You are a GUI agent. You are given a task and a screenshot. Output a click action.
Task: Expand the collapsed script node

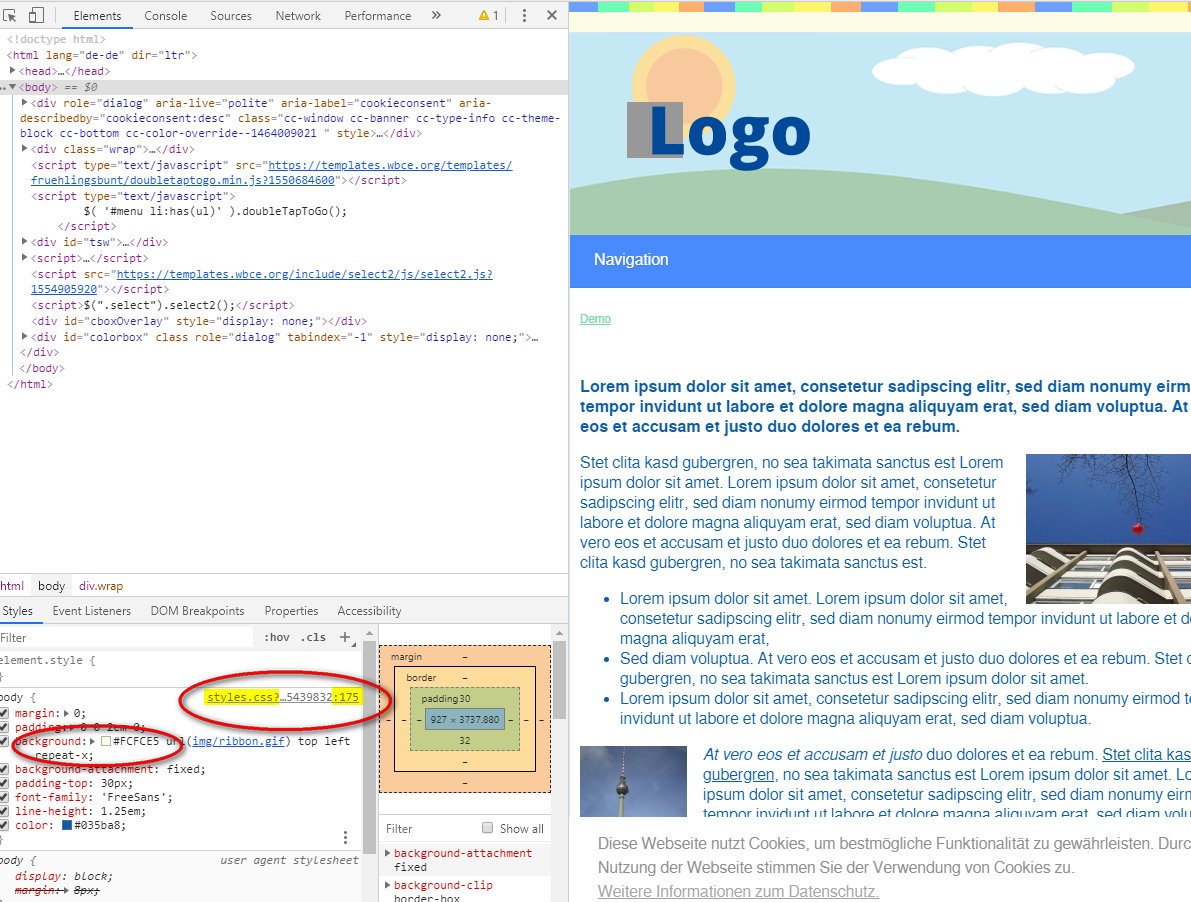tap(24, 257)
